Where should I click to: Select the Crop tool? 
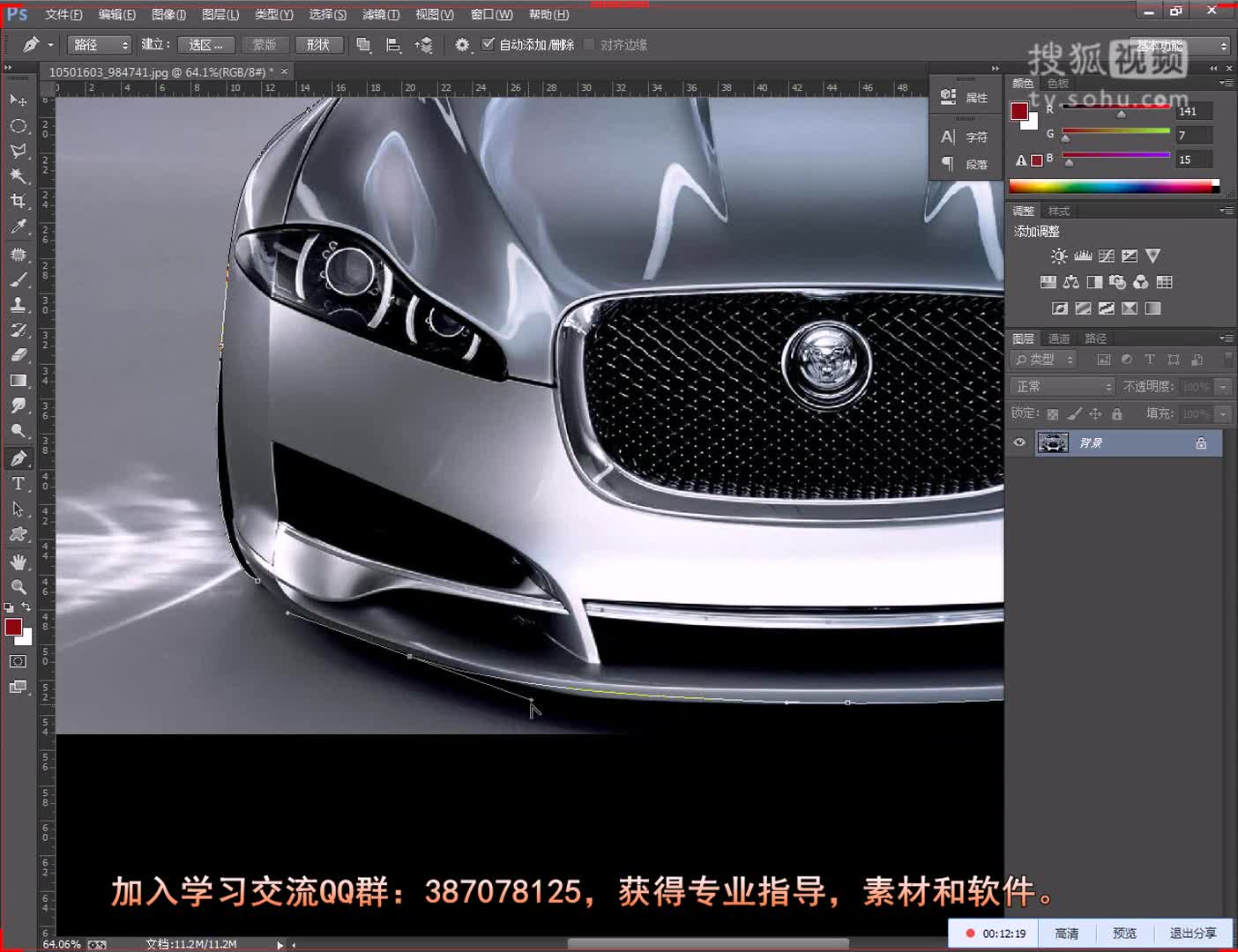click(18, 202)
